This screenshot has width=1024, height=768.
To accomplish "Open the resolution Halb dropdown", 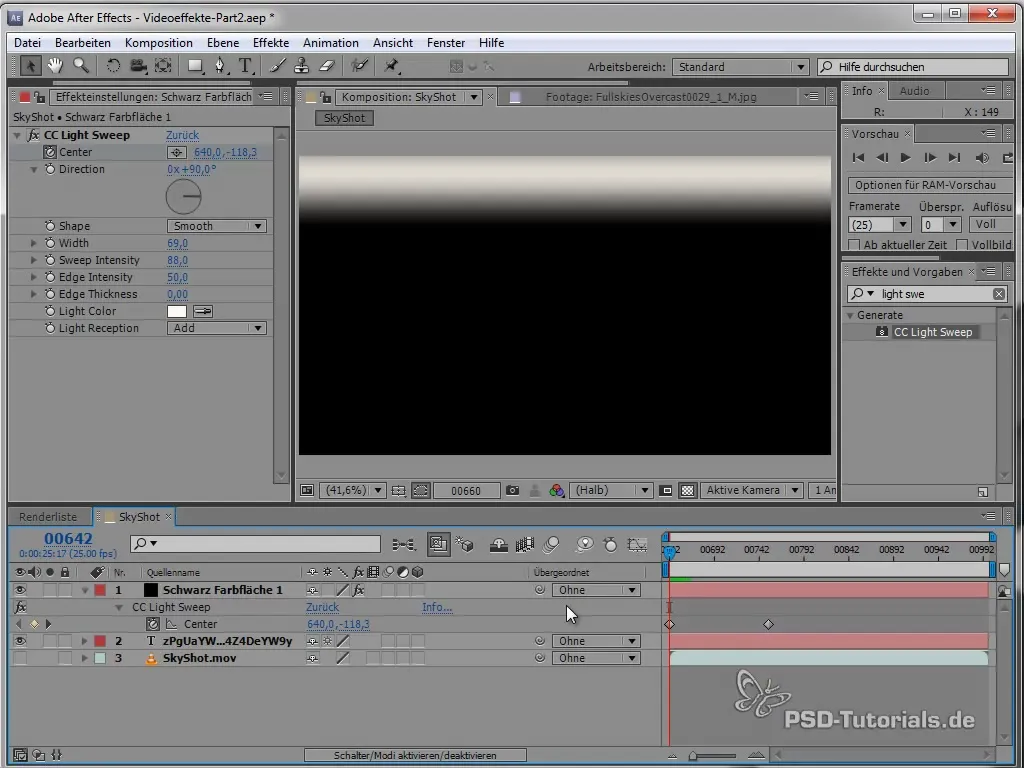I will 611,490.
